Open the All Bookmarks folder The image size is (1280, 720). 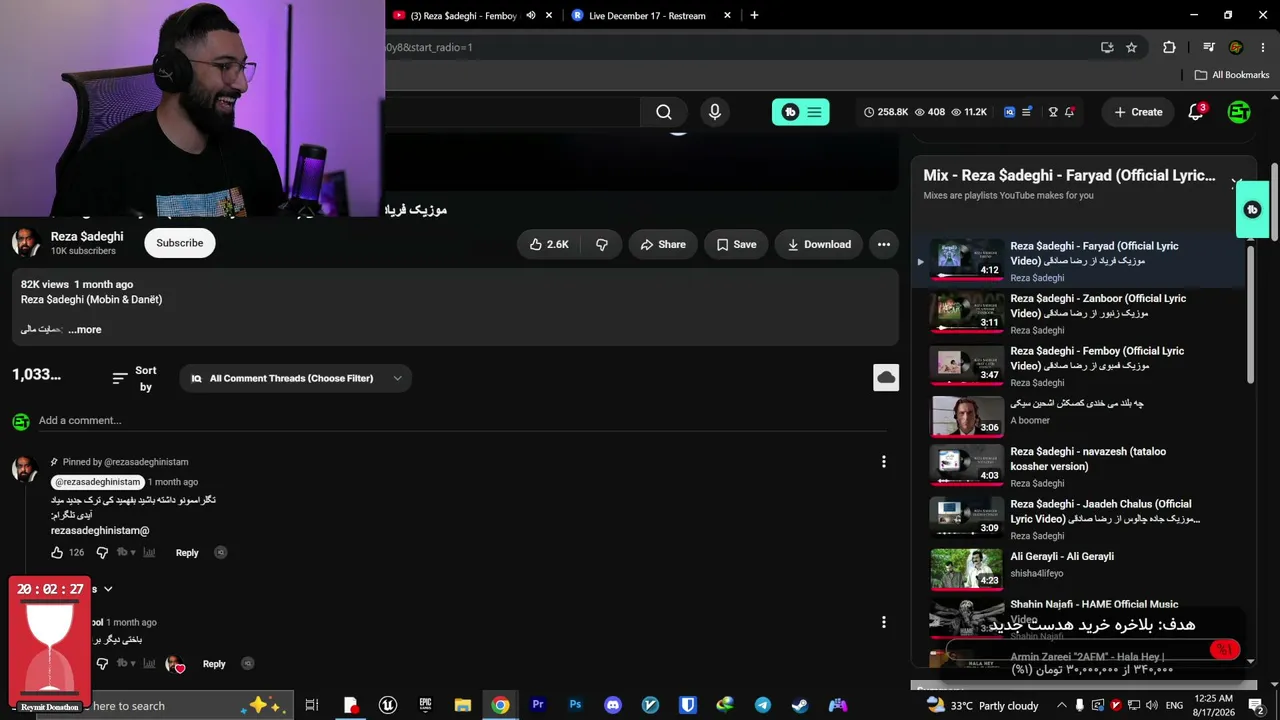pos(1231,75)
